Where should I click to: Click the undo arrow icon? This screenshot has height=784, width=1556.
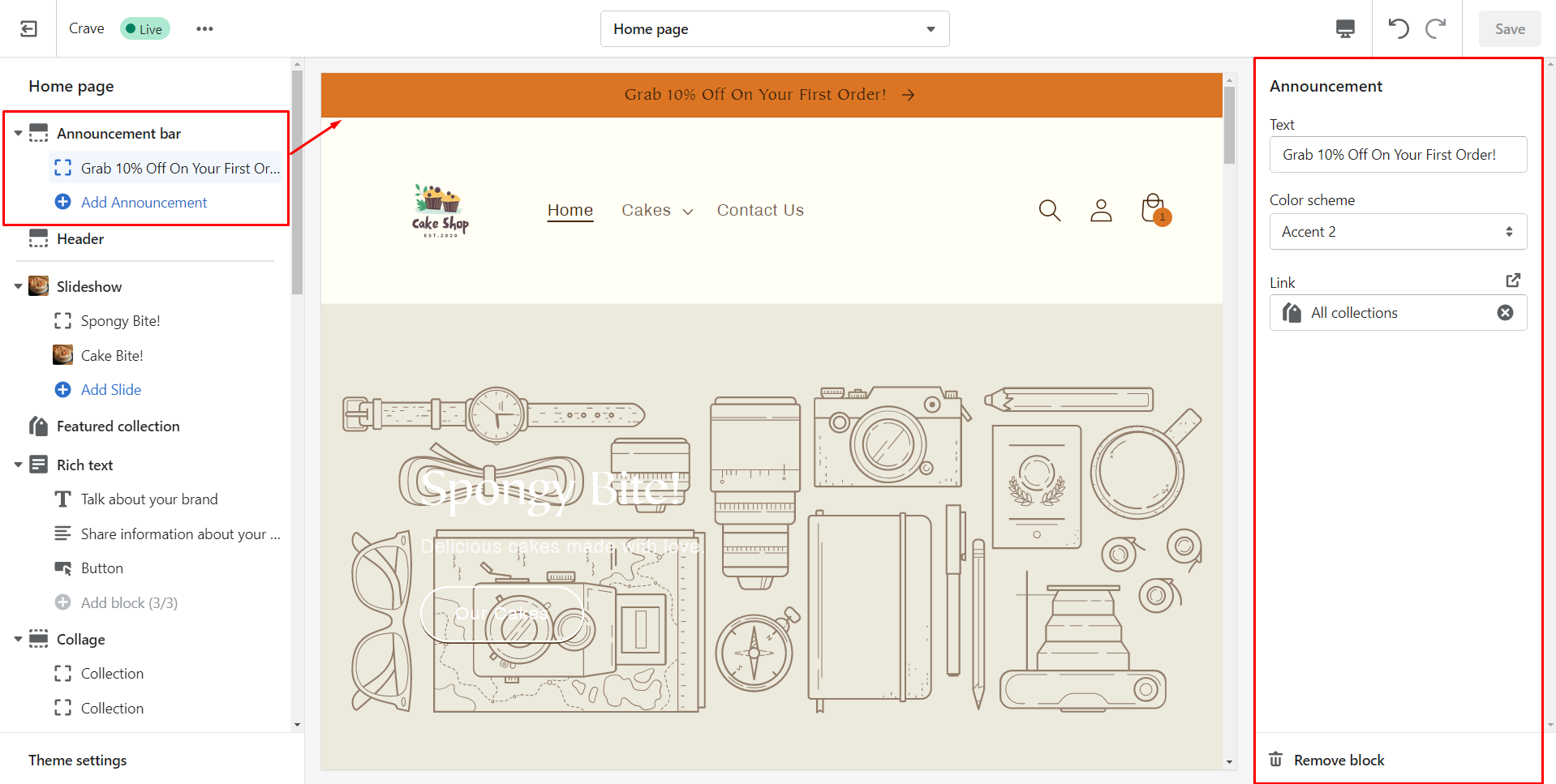pos(1399,28)
